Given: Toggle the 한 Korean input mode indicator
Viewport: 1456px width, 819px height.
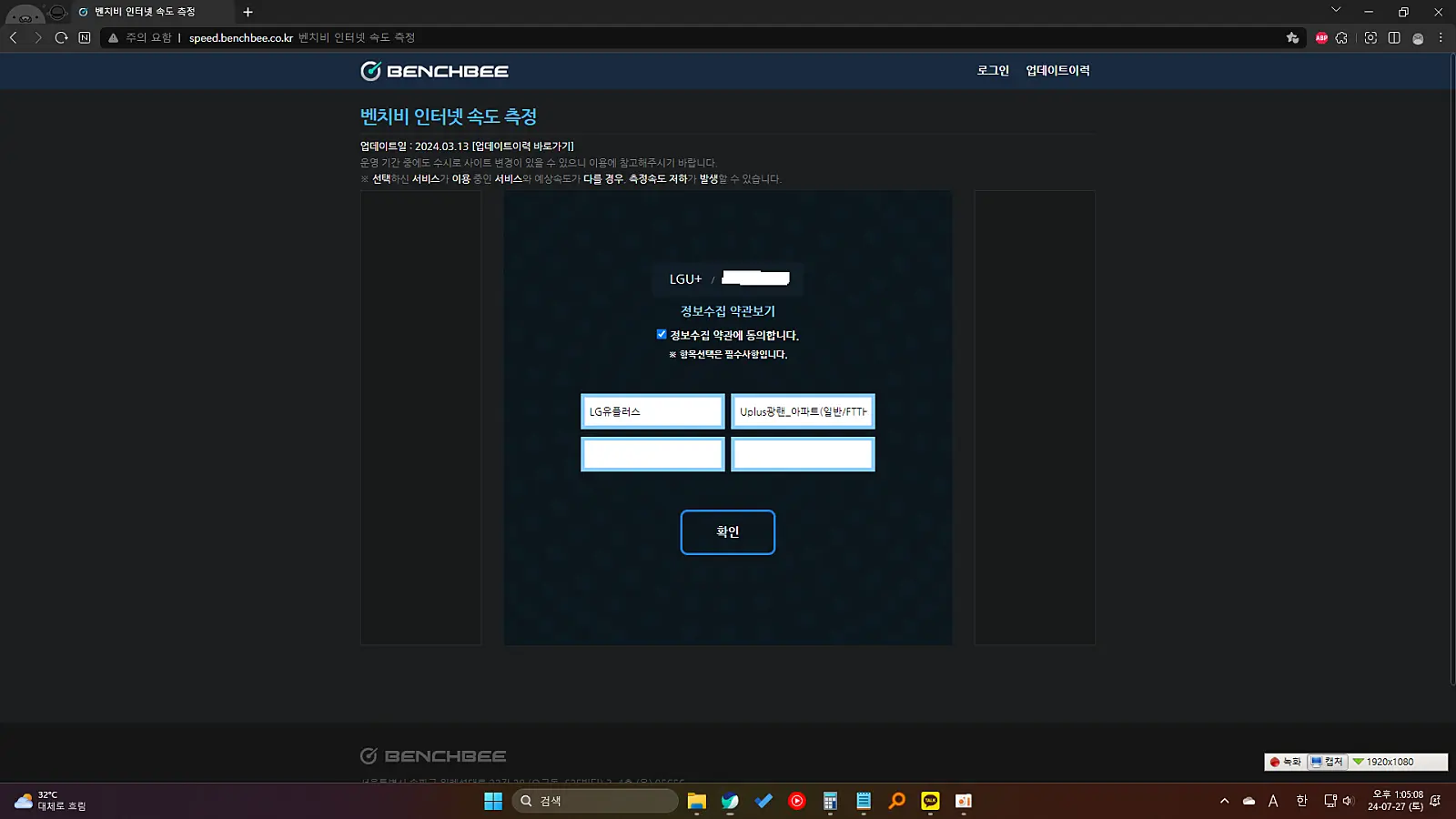Looking at the screenshot, I should pyautogui.click(x=1301, y=801).
